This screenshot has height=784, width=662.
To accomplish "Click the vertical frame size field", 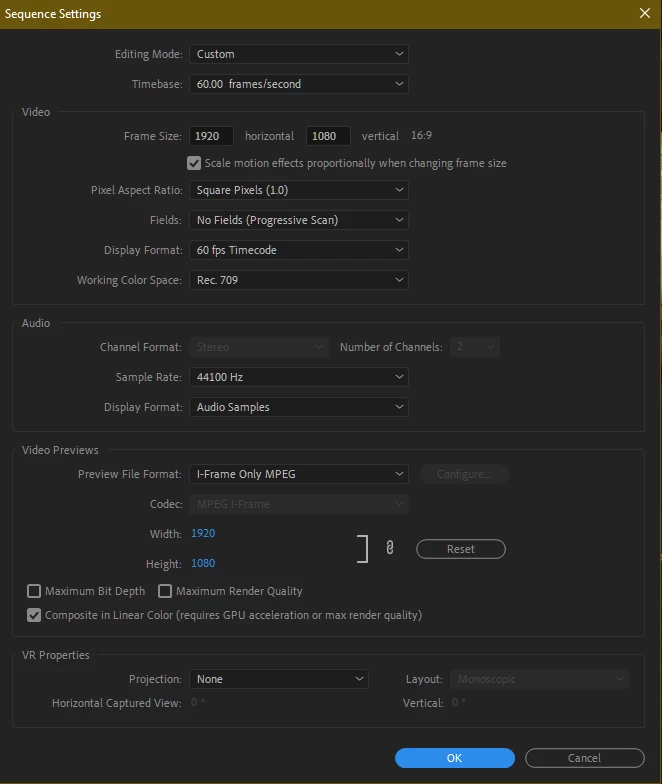I will point(328,136).
